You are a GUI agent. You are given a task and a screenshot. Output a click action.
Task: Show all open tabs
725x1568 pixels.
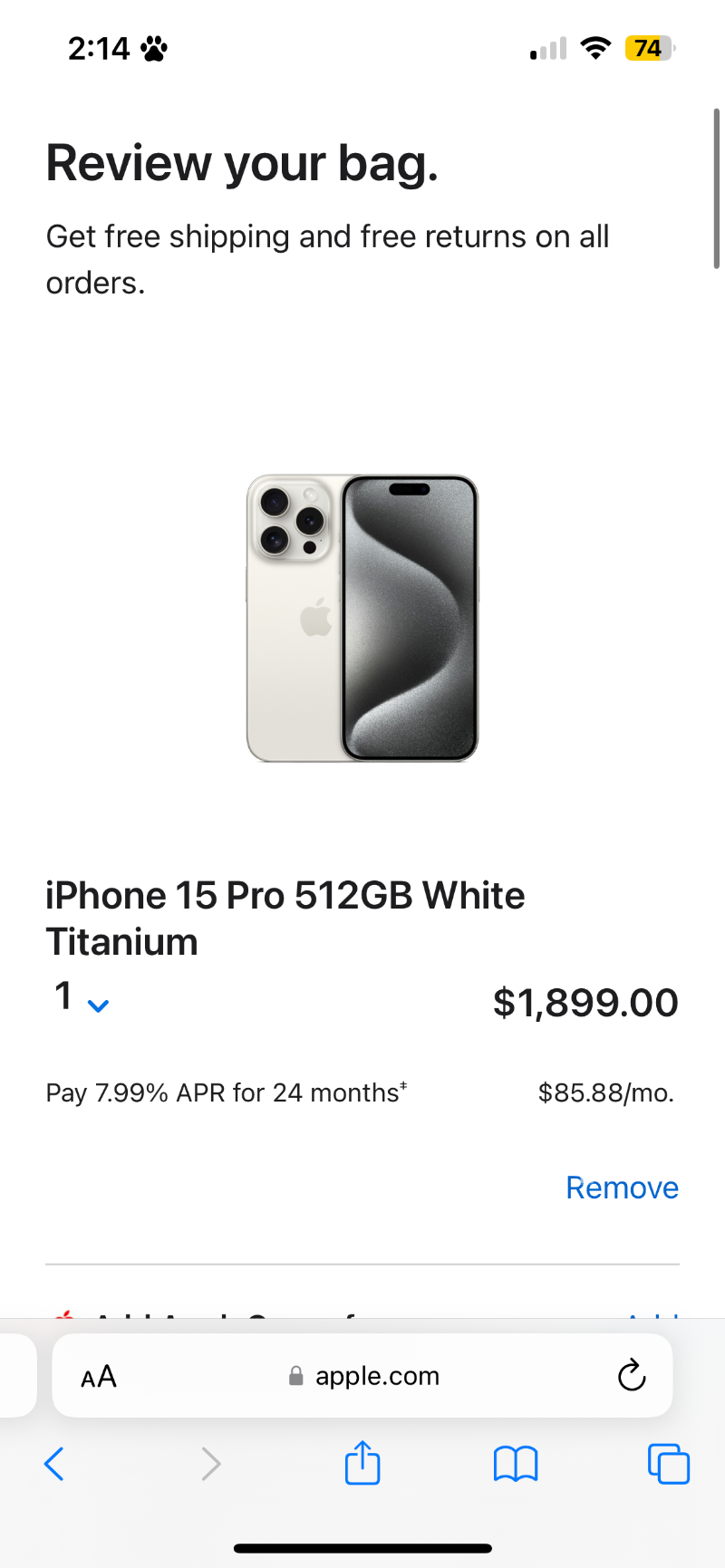tap(669, 1464)
